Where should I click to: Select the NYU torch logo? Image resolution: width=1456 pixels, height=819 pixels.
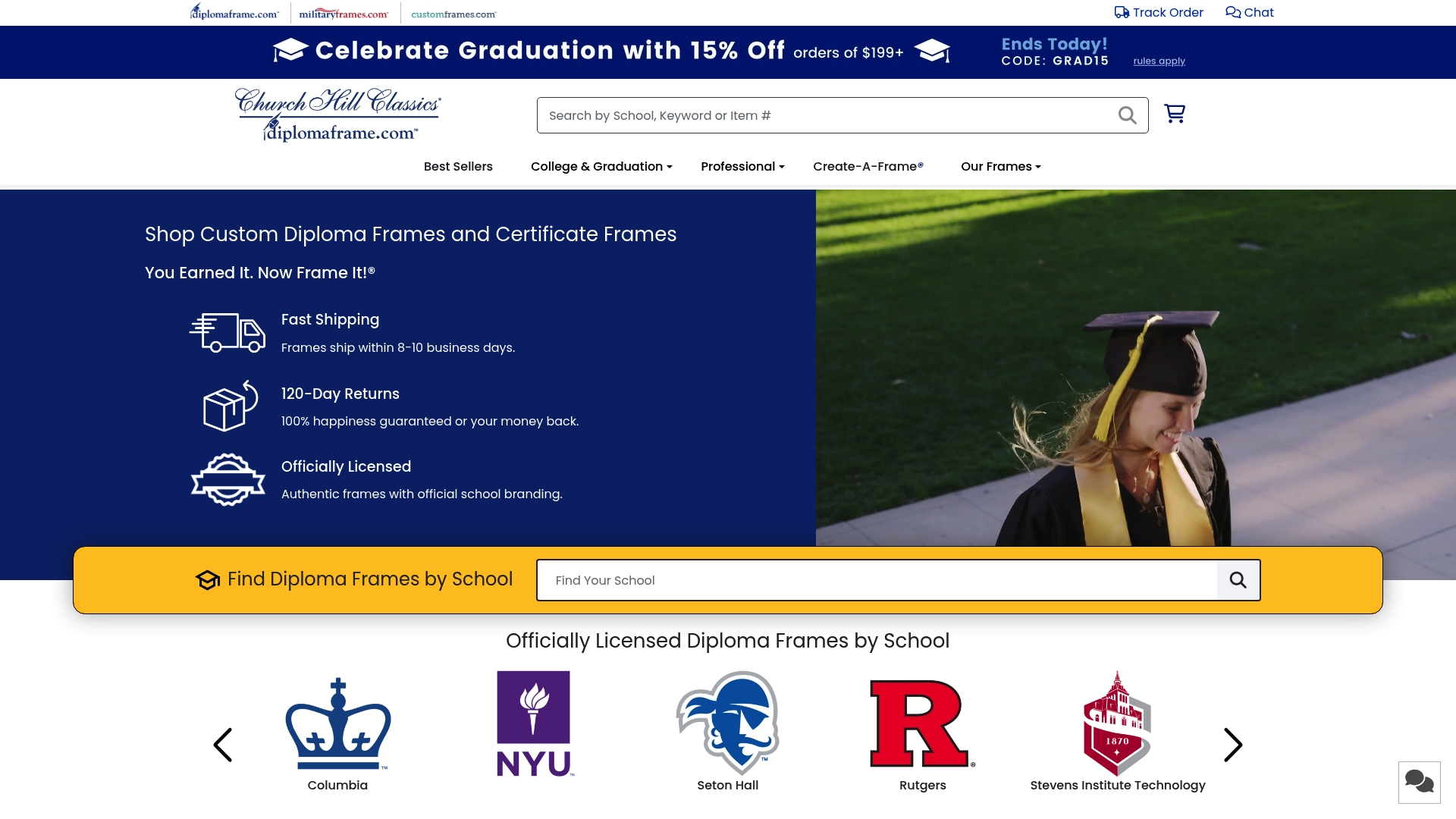point(534,724)
